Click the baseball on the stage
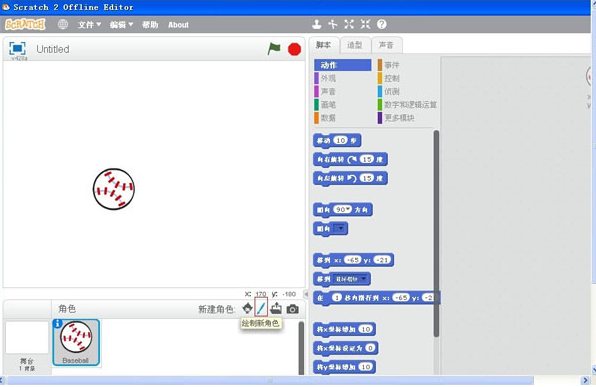 click(114, 189)
